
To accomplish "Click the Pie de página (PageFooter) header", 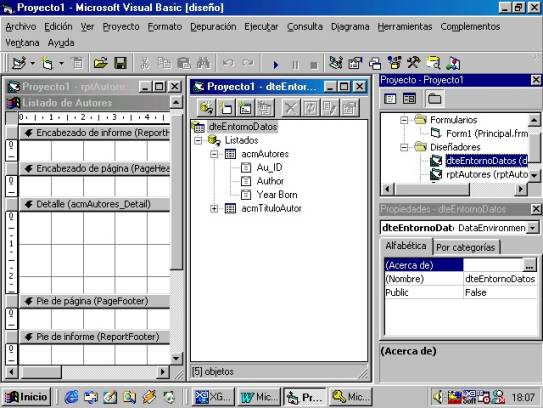I will [95, 301].
